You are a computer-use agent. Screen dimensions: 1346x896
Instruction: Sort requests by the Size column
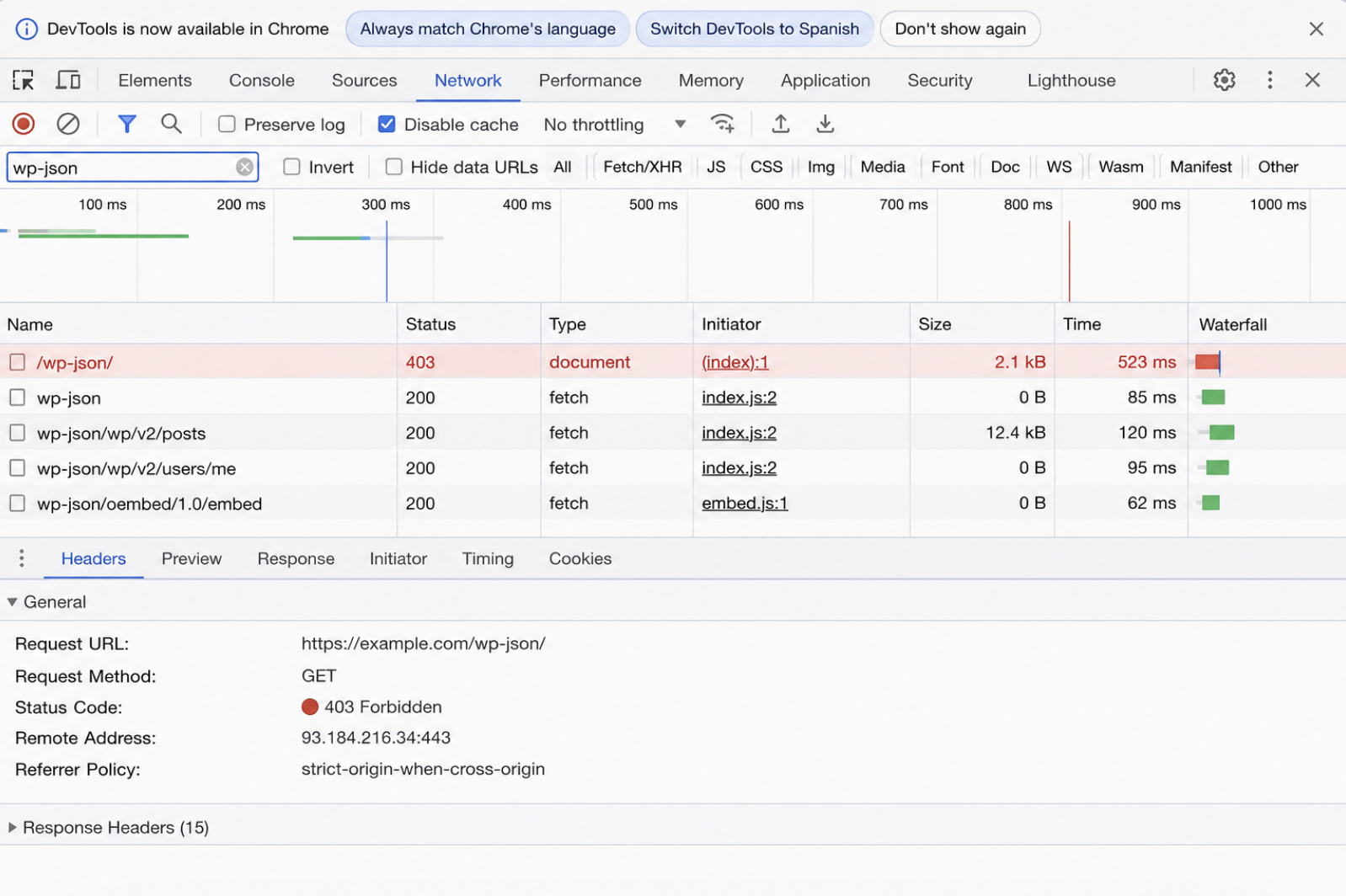[x=982, y=324]
